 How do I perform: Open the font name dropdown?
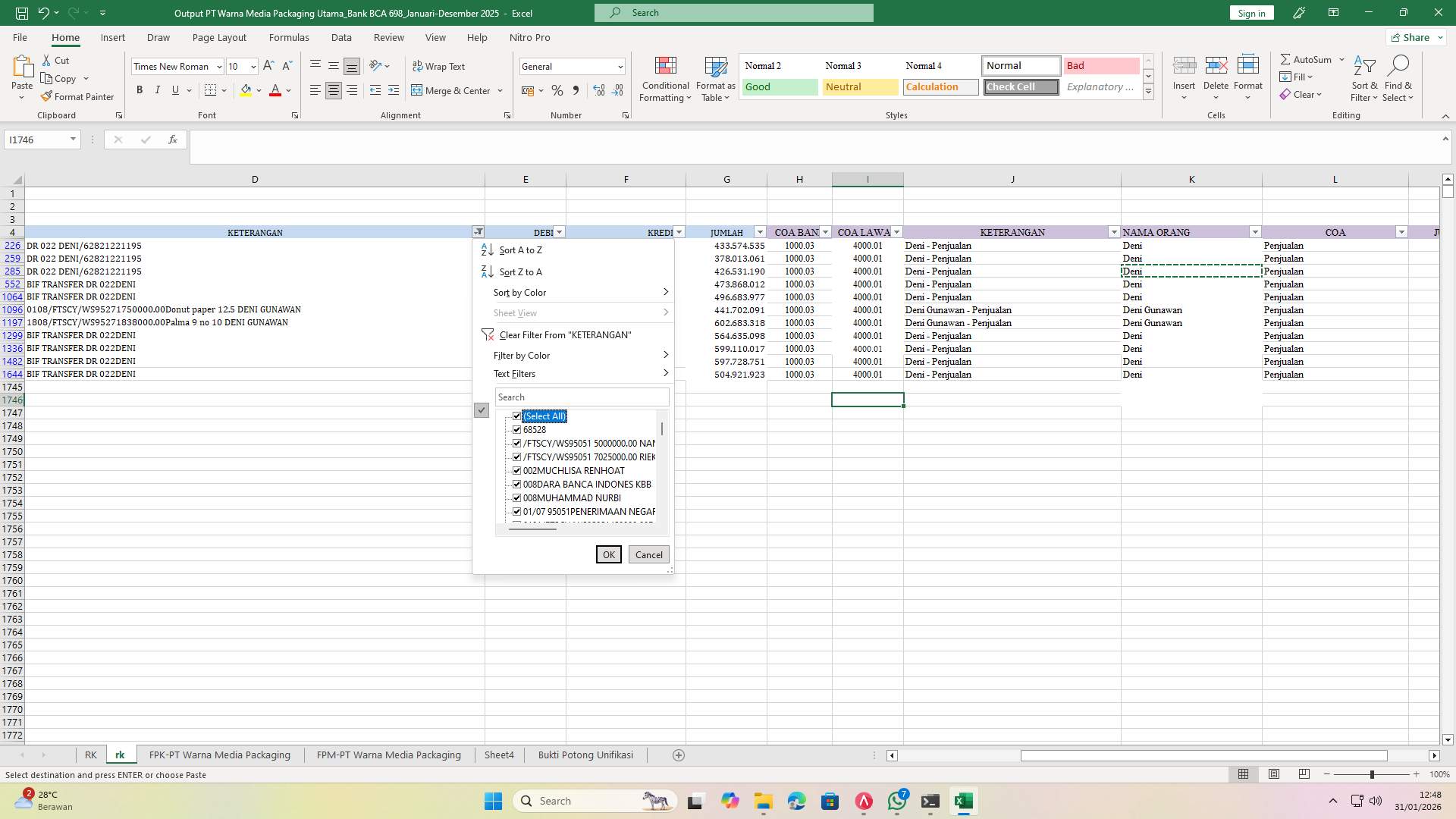tap(218, 66)
